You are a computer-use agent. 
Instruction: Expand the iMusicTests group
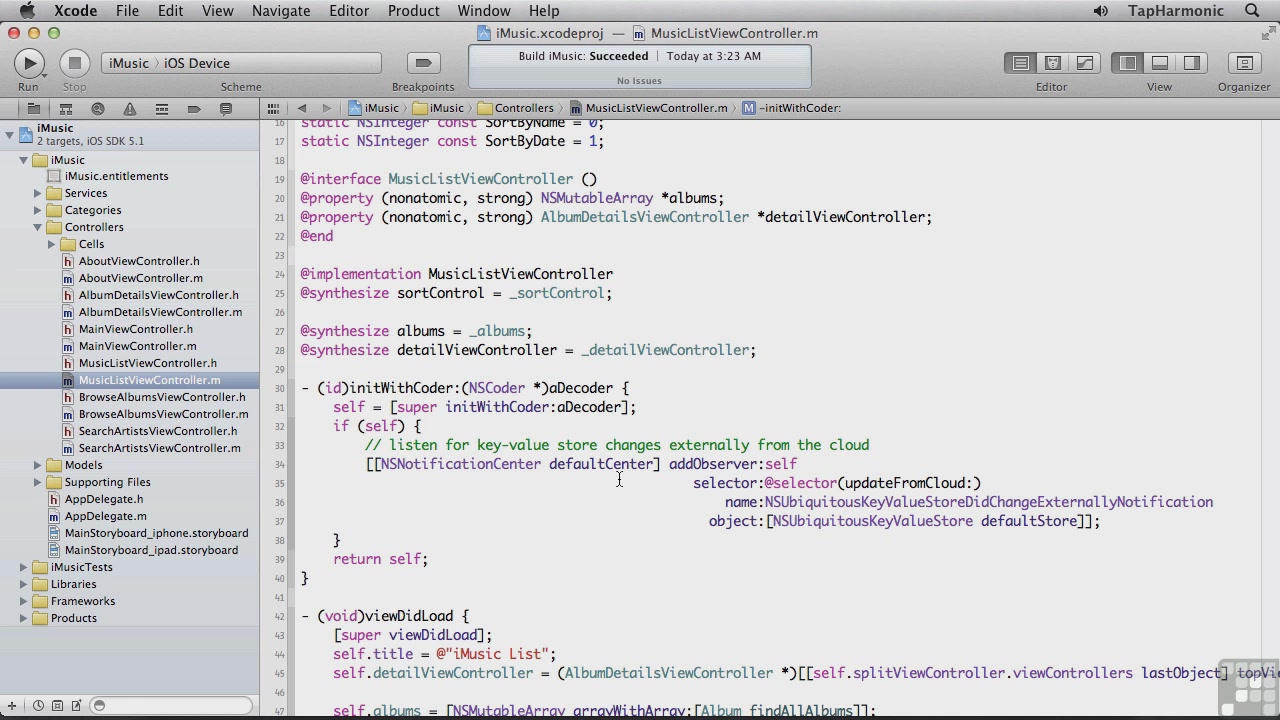pos(23,567)
